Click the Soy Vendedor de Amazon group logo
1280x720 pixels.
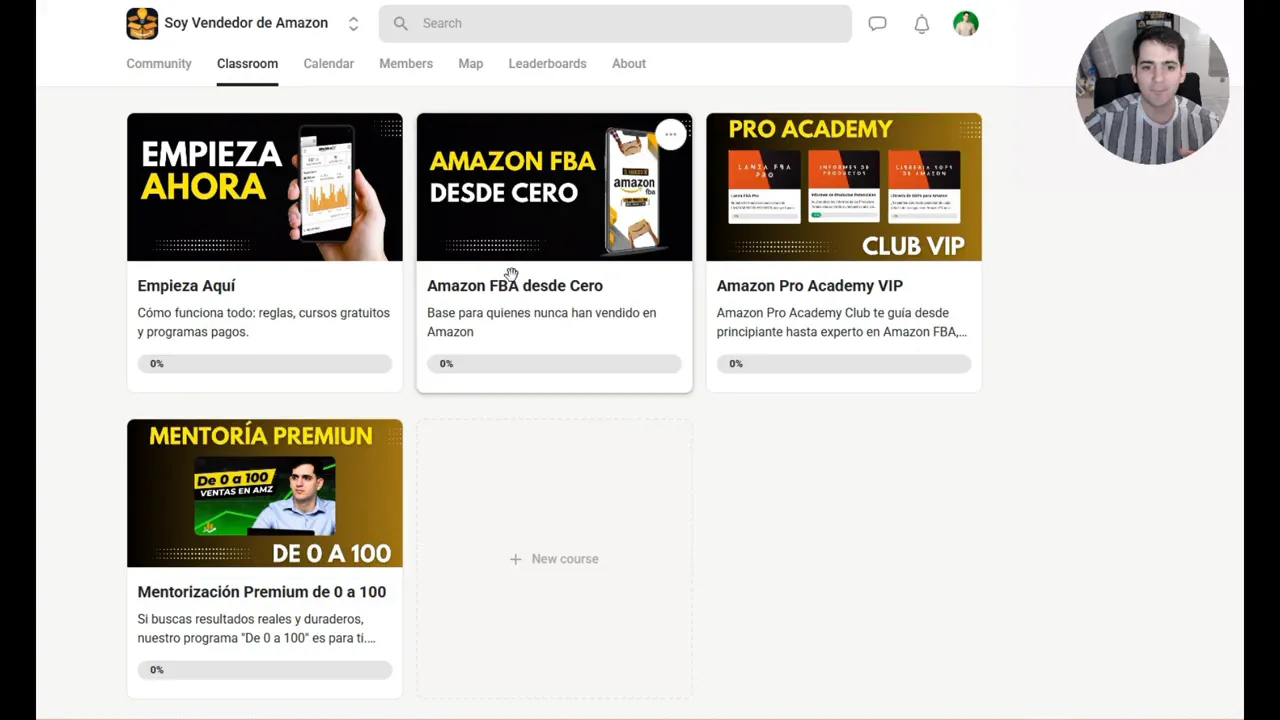142,23
